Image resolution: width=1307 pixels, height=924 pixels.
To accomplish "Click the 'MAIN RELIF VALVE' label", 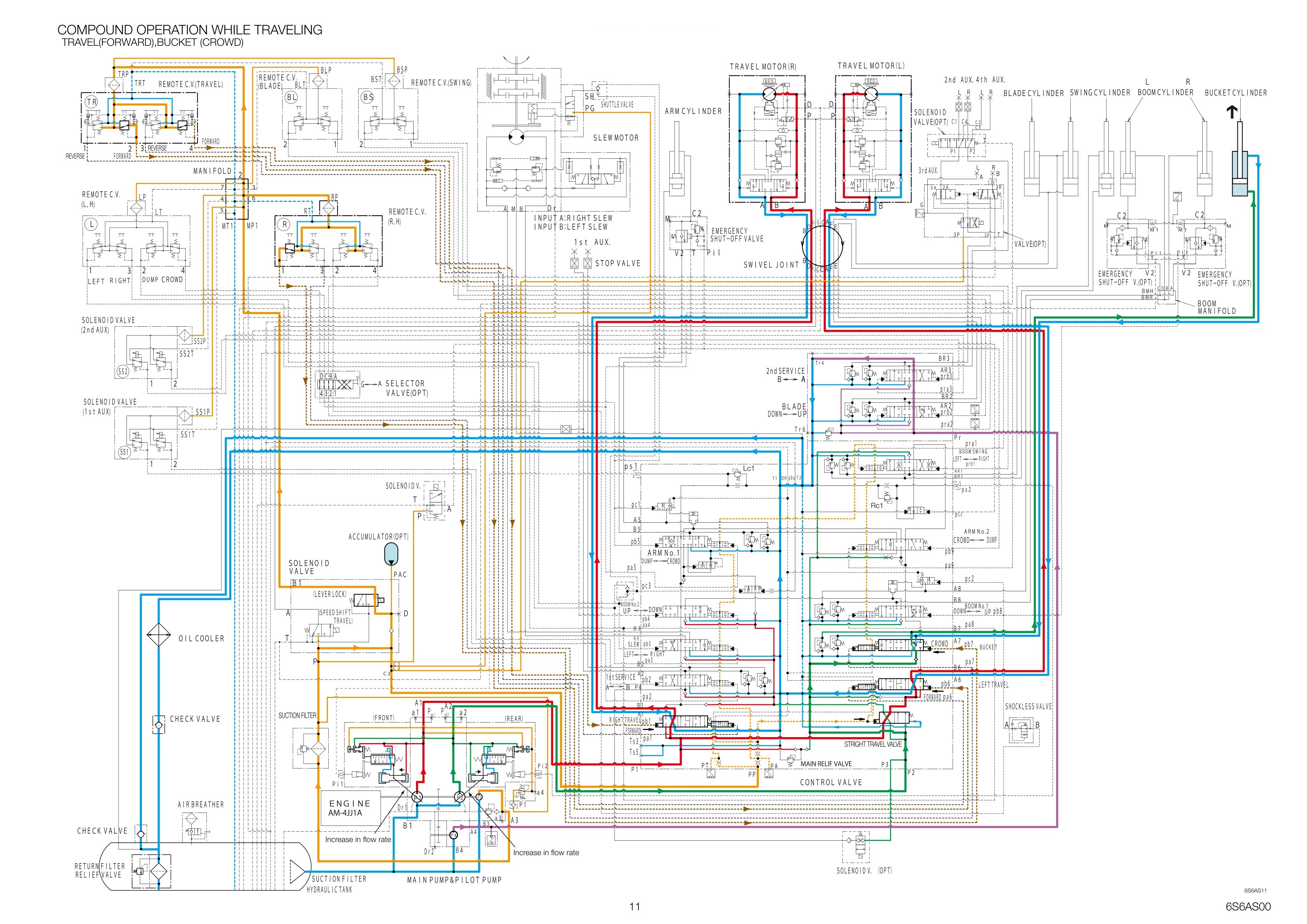I will pos(827,764).
